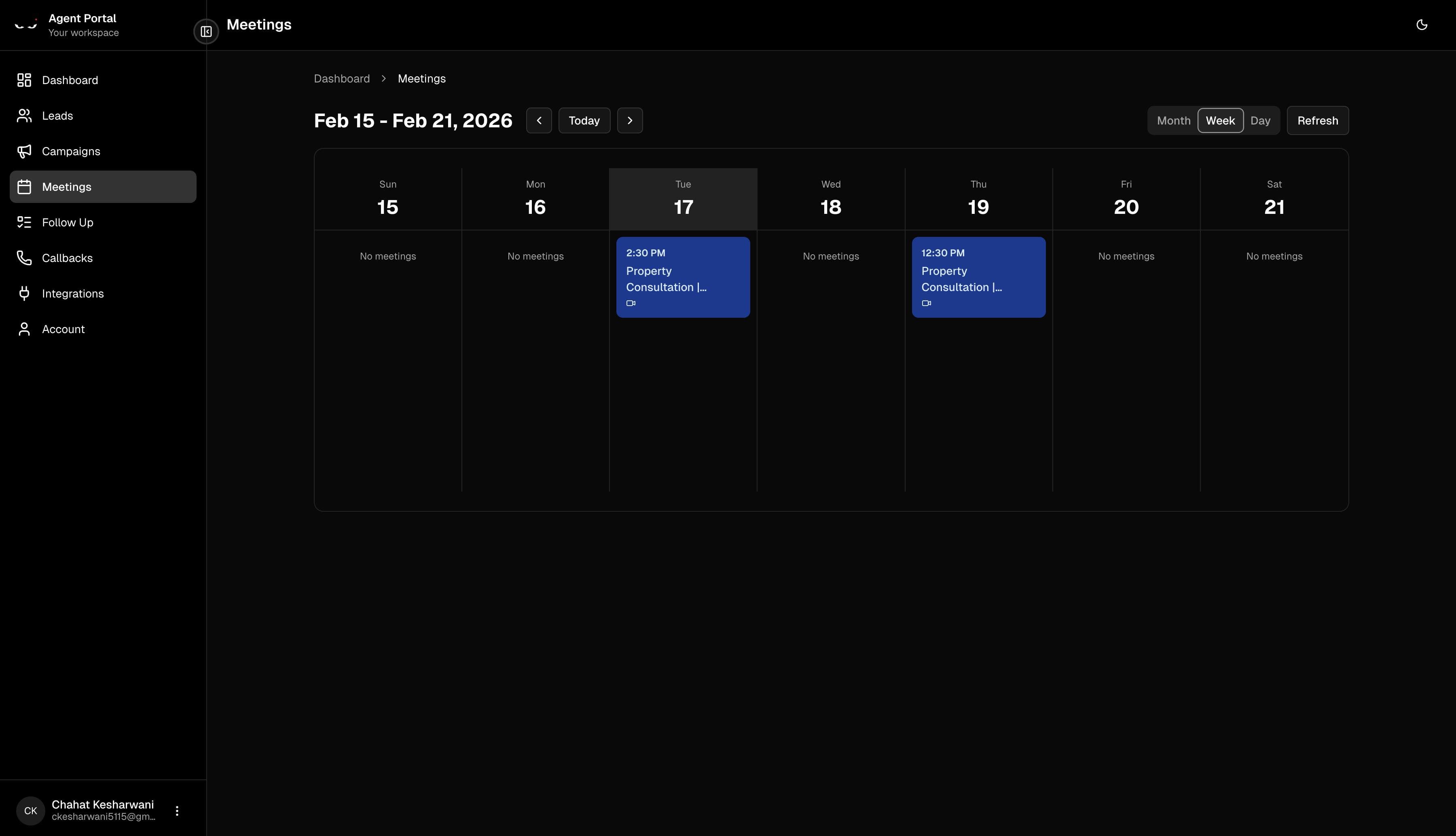
Task: Advance to next week using right chevron
Action: pos(629,120)
